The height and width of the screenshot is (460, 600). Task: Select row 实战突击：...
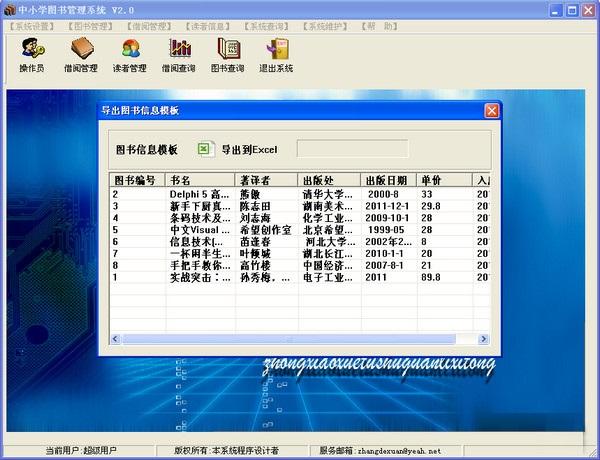point(300,277)
